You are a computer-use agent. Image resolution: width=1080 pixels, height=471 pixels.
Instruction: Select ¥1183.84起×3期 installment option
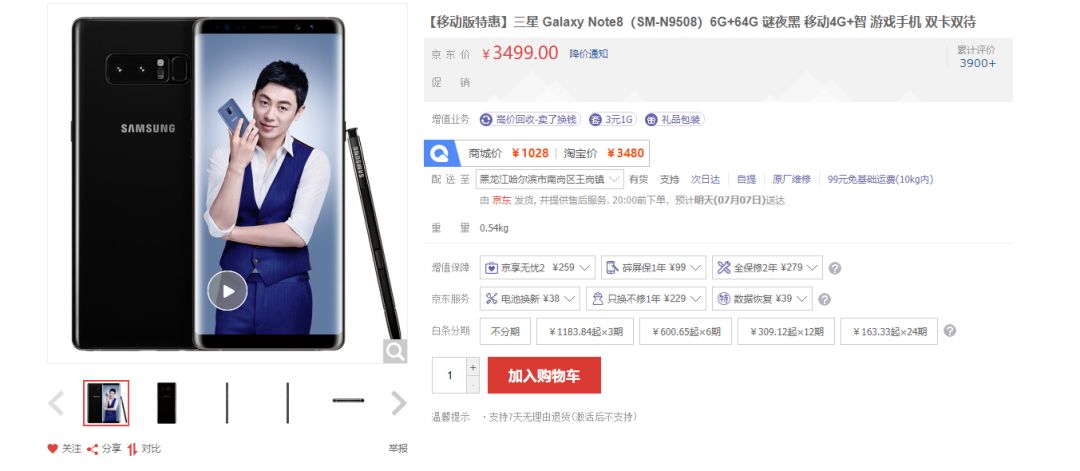coord(585,331)
